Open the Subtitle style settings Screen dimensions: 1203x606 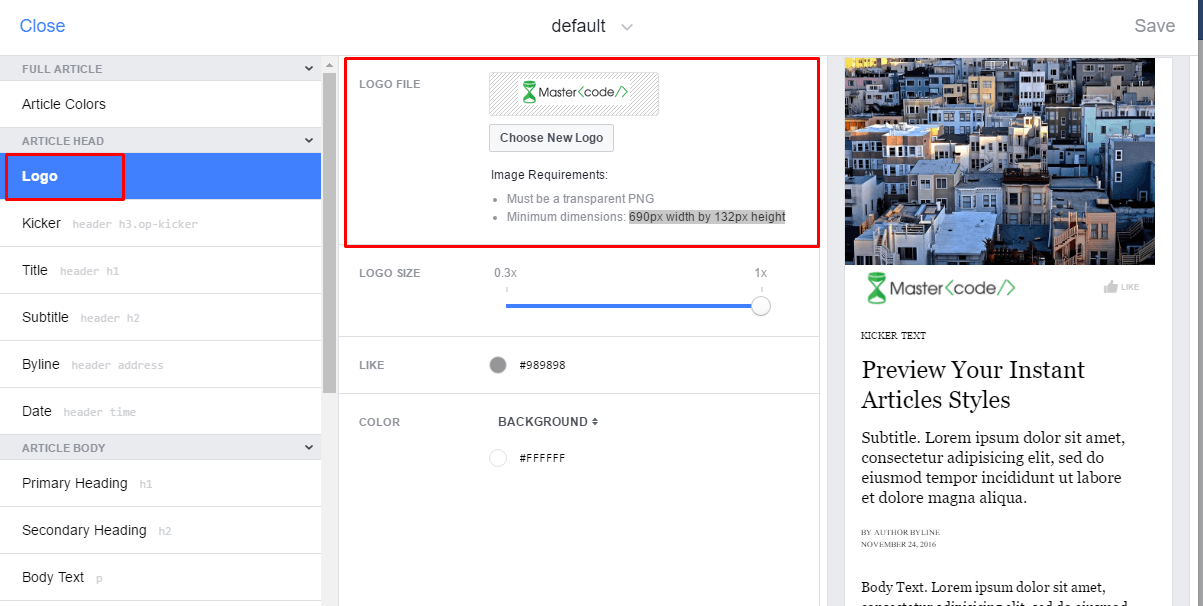160,317
